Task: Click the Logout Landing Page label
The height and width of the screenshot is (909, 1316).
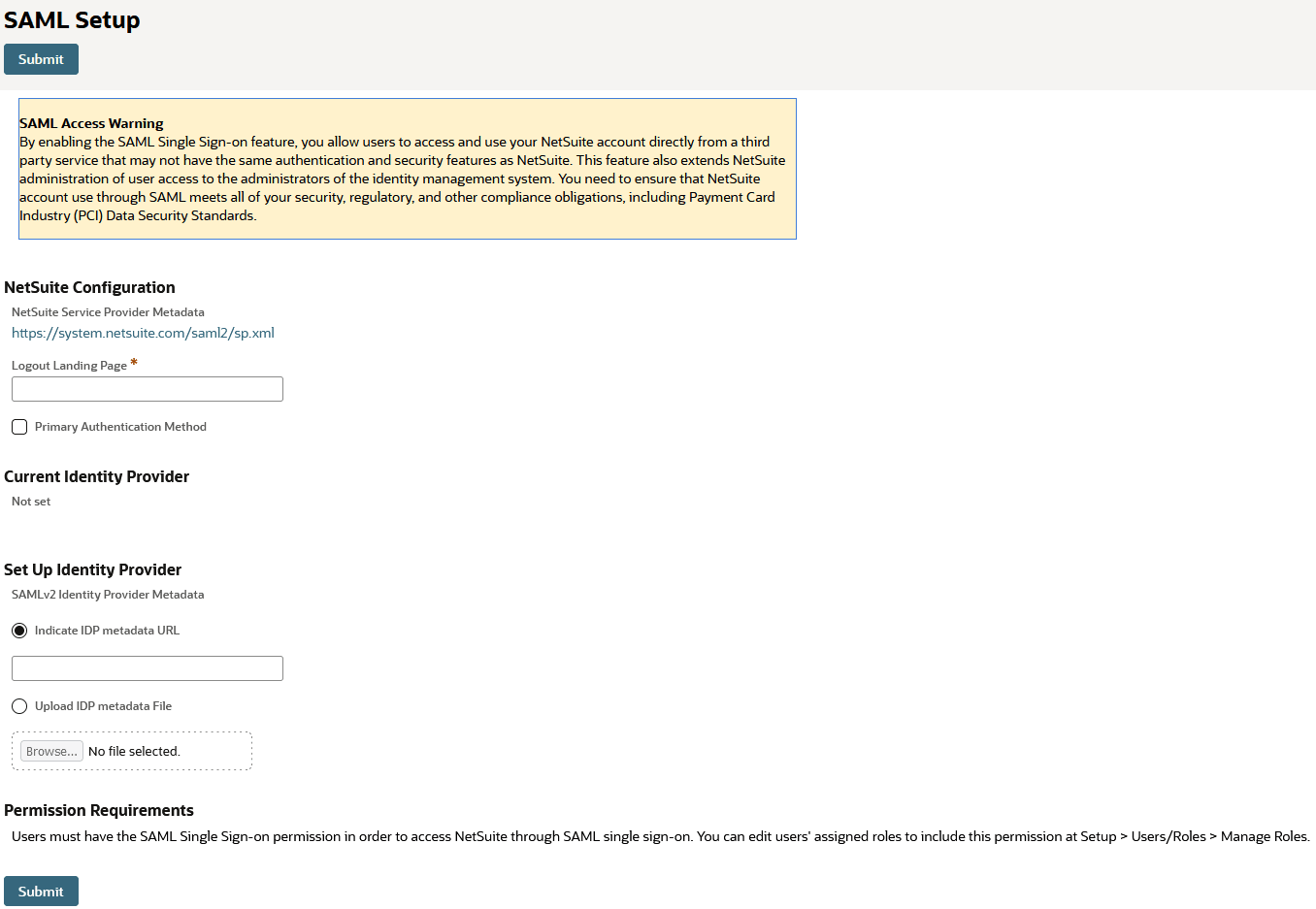Action: point(69,366)
